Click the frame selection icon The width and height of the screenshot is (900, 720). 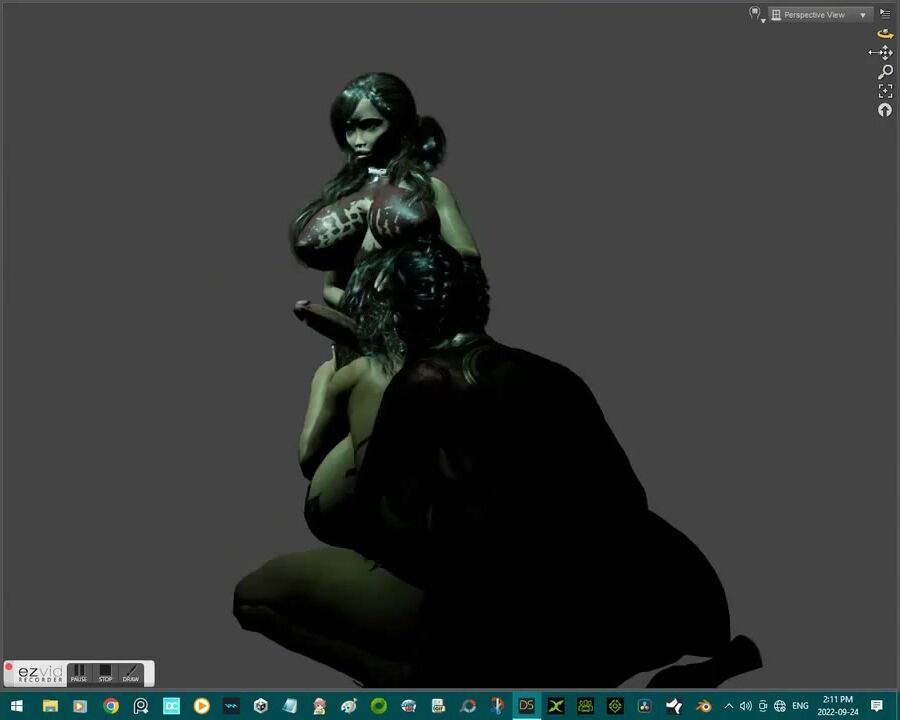point(885,91)
